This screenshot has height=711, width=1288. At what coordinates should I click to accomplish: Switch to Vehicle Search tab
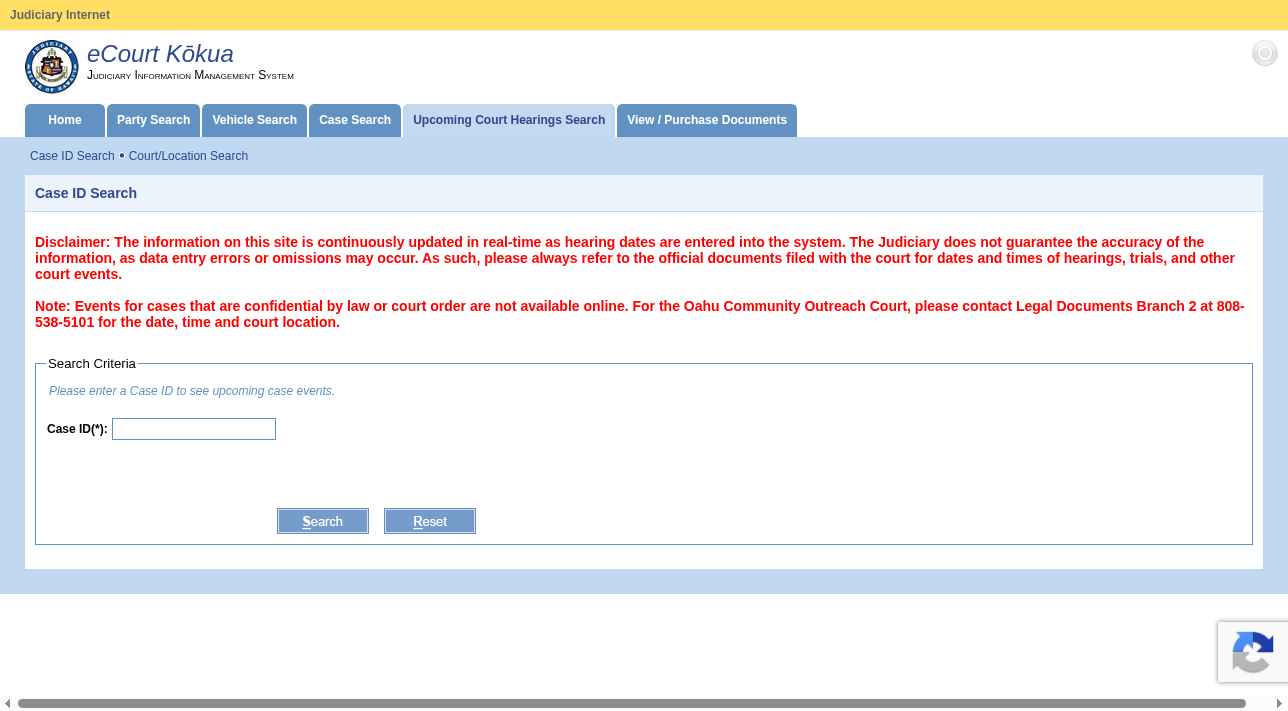coord(254,120)
